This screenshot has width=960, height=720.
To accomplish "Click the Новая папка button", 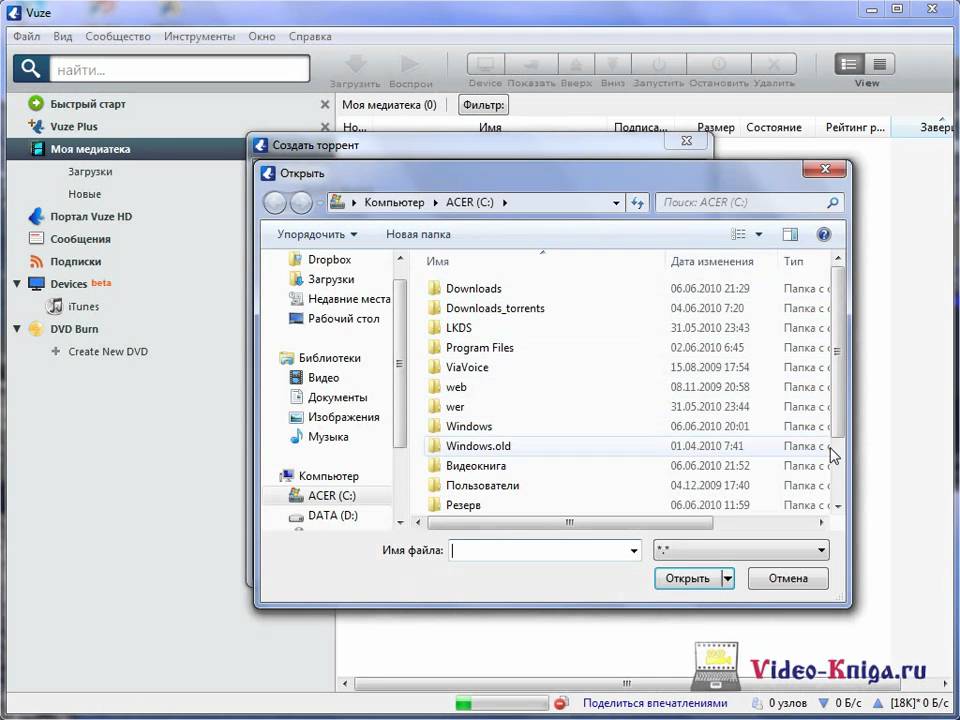I will [x=418, y=234].
